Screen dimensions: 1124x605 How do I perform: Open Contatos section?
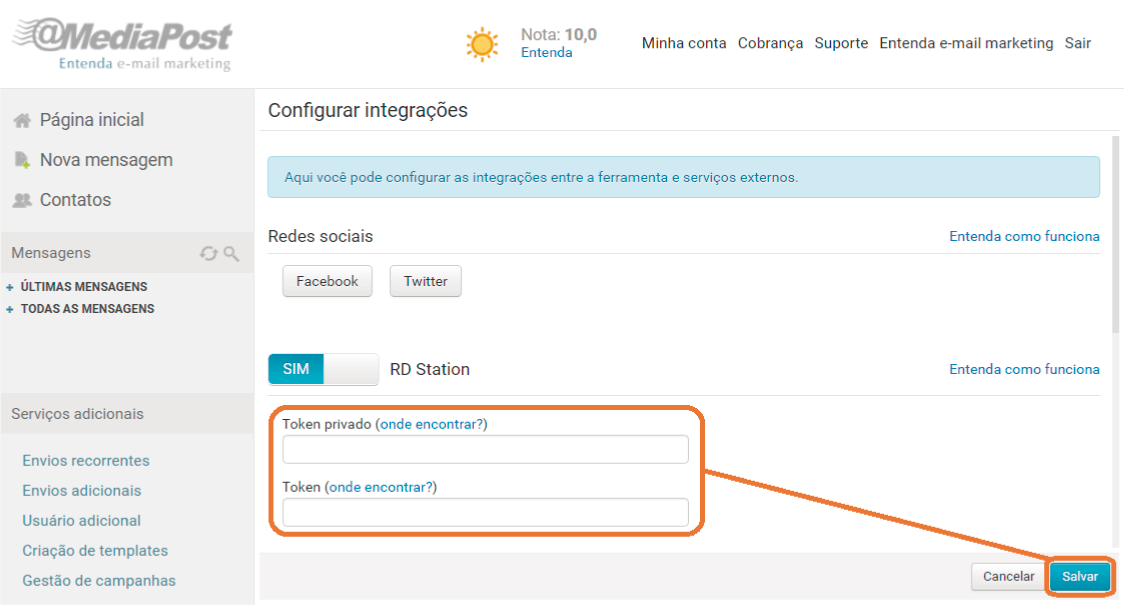point(75,200)
